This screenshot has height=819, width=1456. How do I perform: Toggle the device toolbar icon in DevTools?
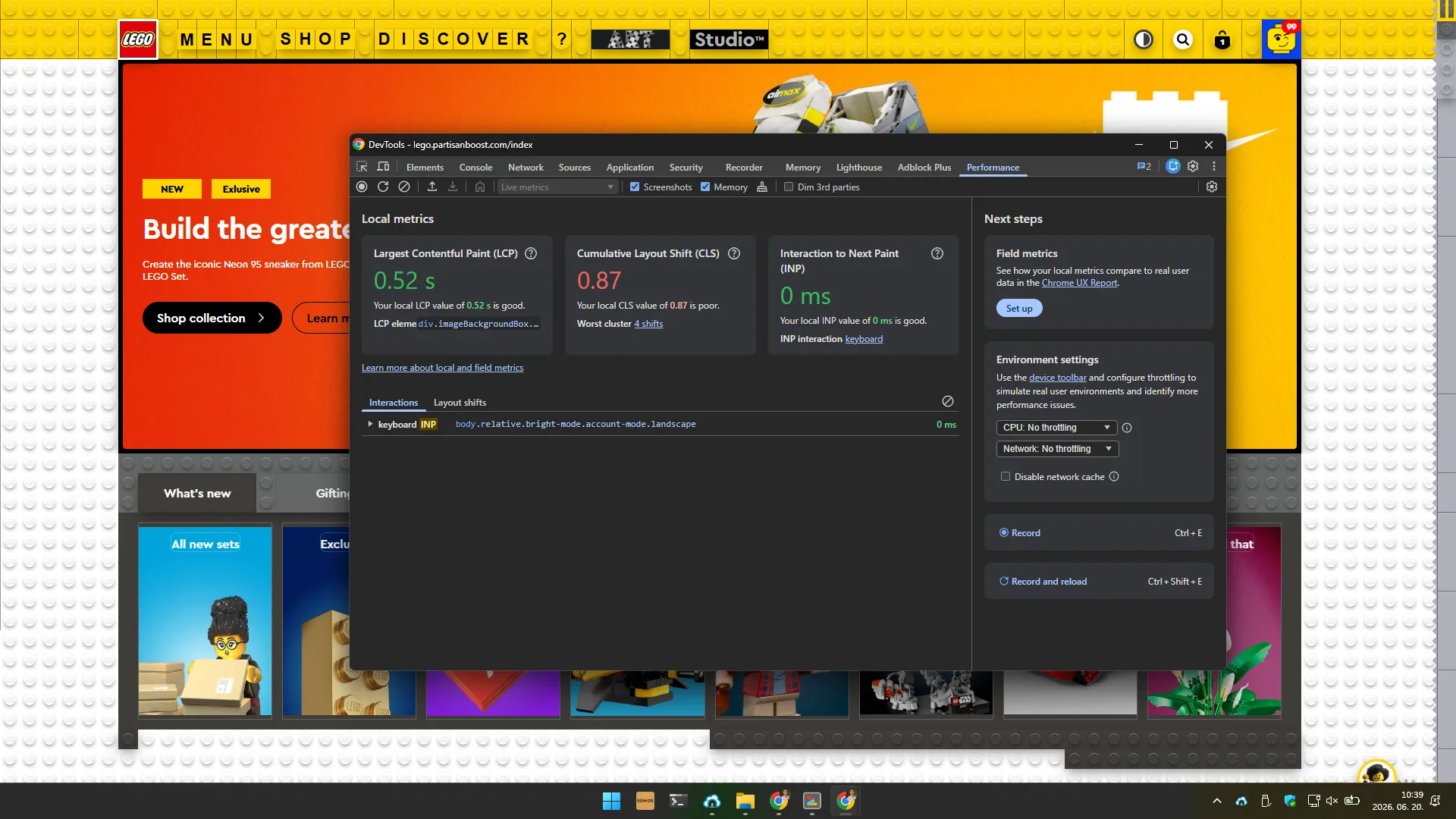click(384, 167)
